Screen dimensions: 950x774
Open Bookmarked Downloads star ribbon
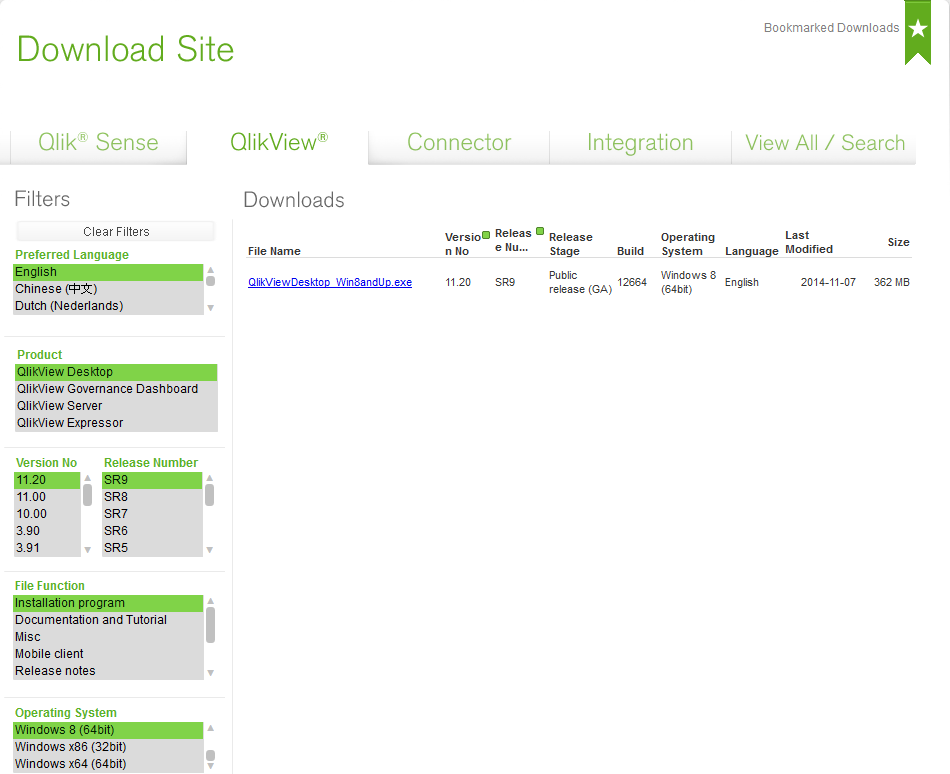click(917, 31)
